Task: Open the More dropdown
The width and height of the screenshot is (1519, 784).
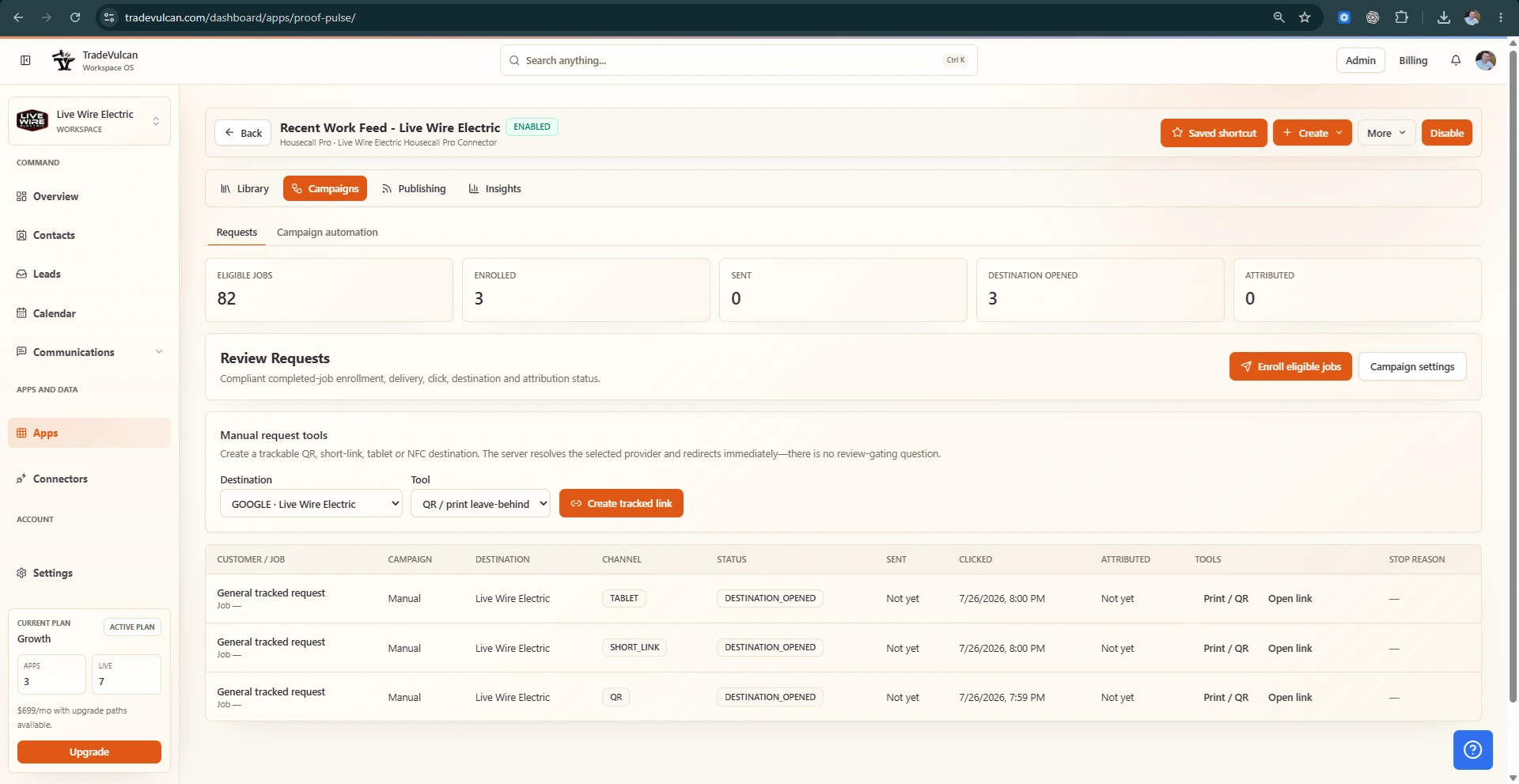Action: coord(1386,133)
